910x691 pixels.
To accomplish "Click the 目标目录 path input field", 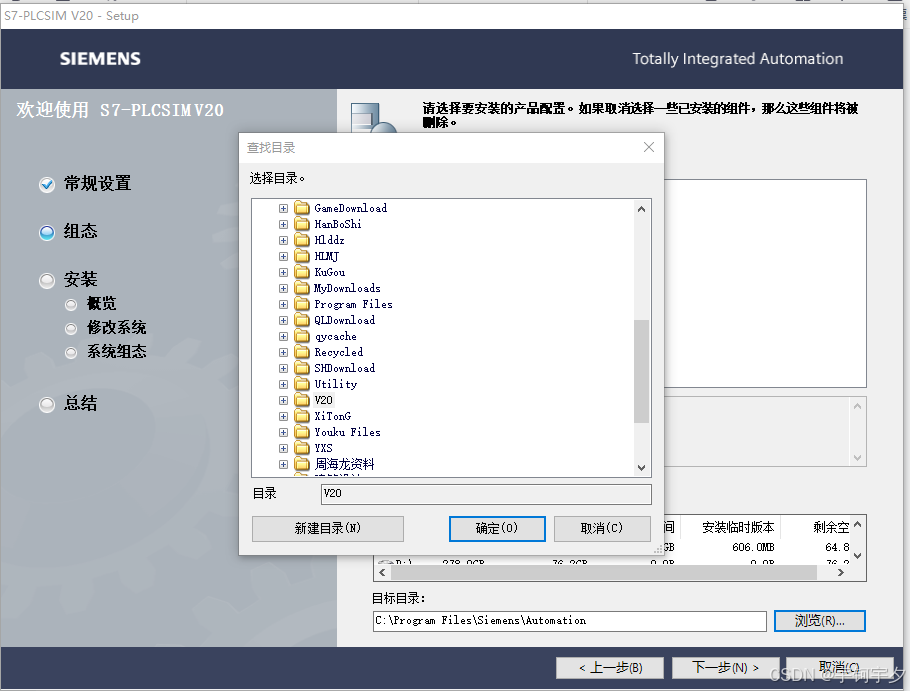I will (569, 621).
